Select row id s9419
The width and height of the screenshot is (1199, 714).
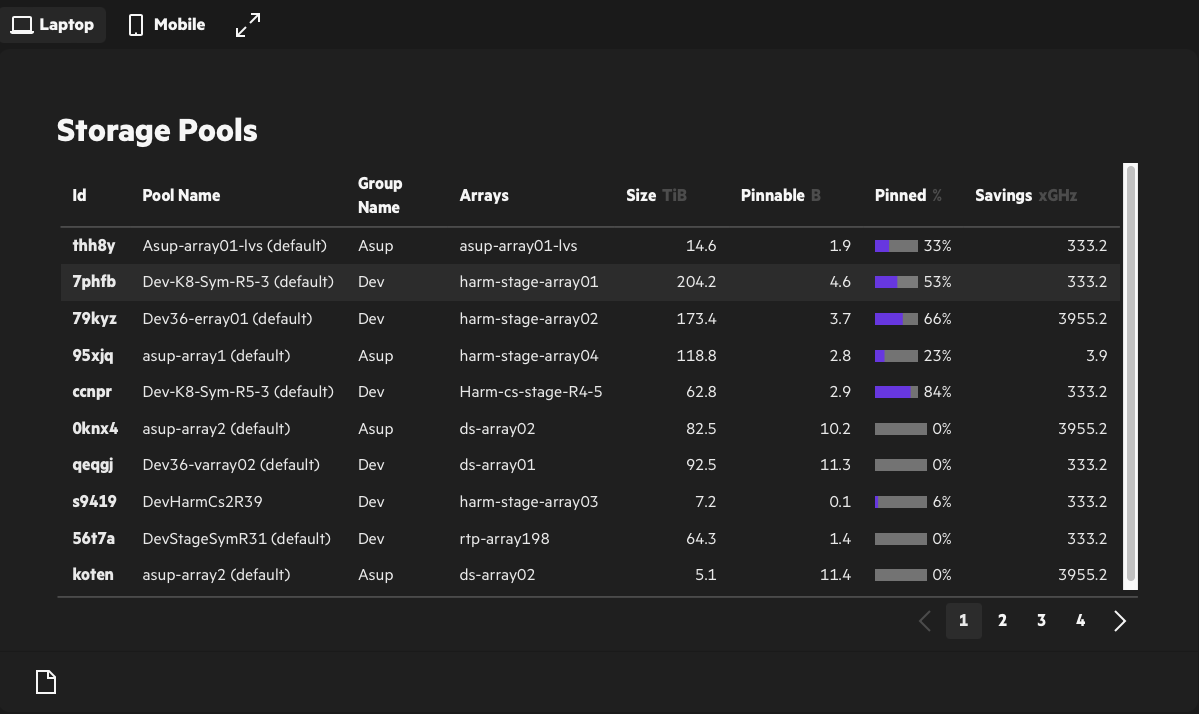pos(94,501)
